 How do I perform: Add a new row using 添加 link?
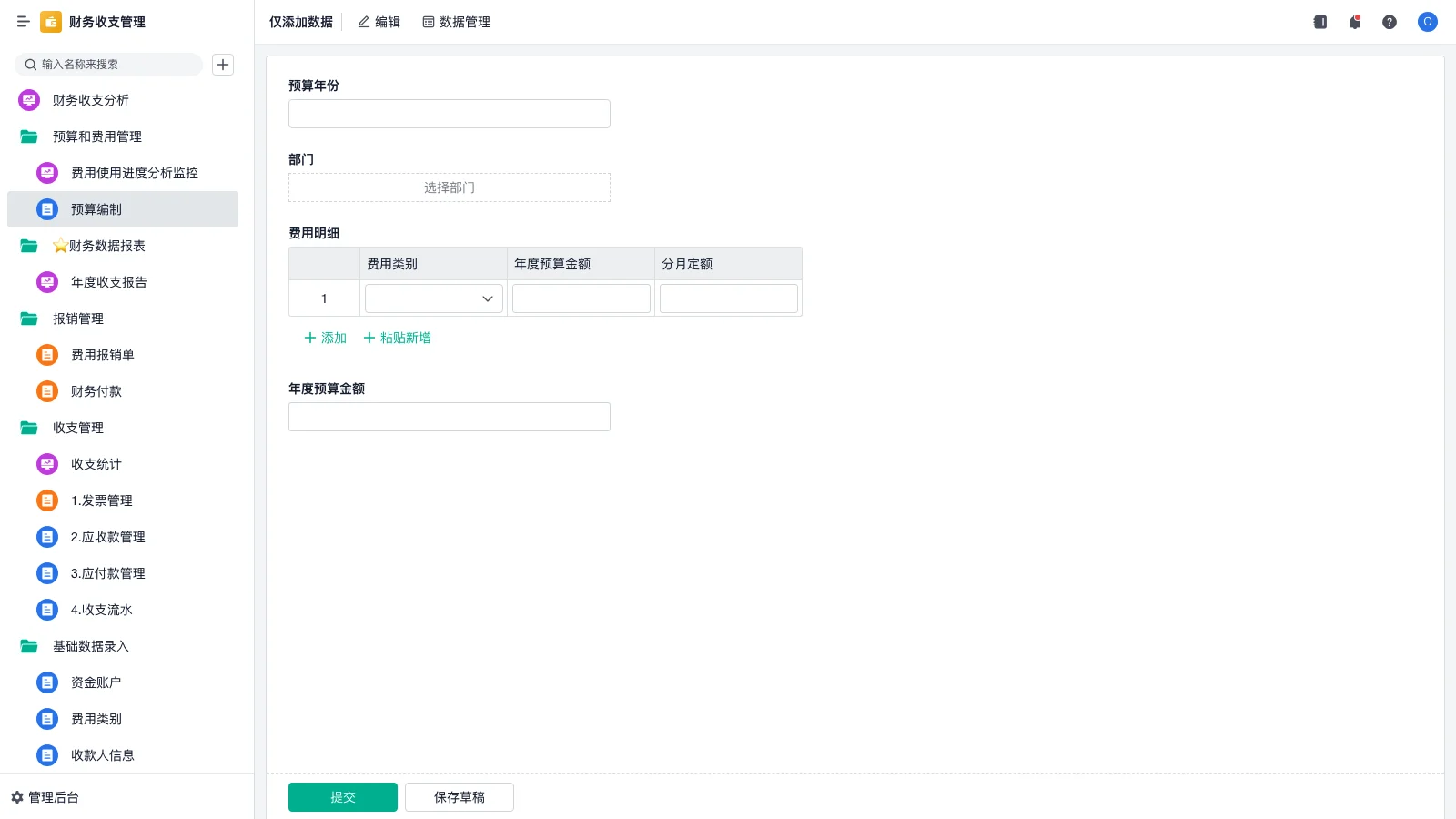[325, 338]
